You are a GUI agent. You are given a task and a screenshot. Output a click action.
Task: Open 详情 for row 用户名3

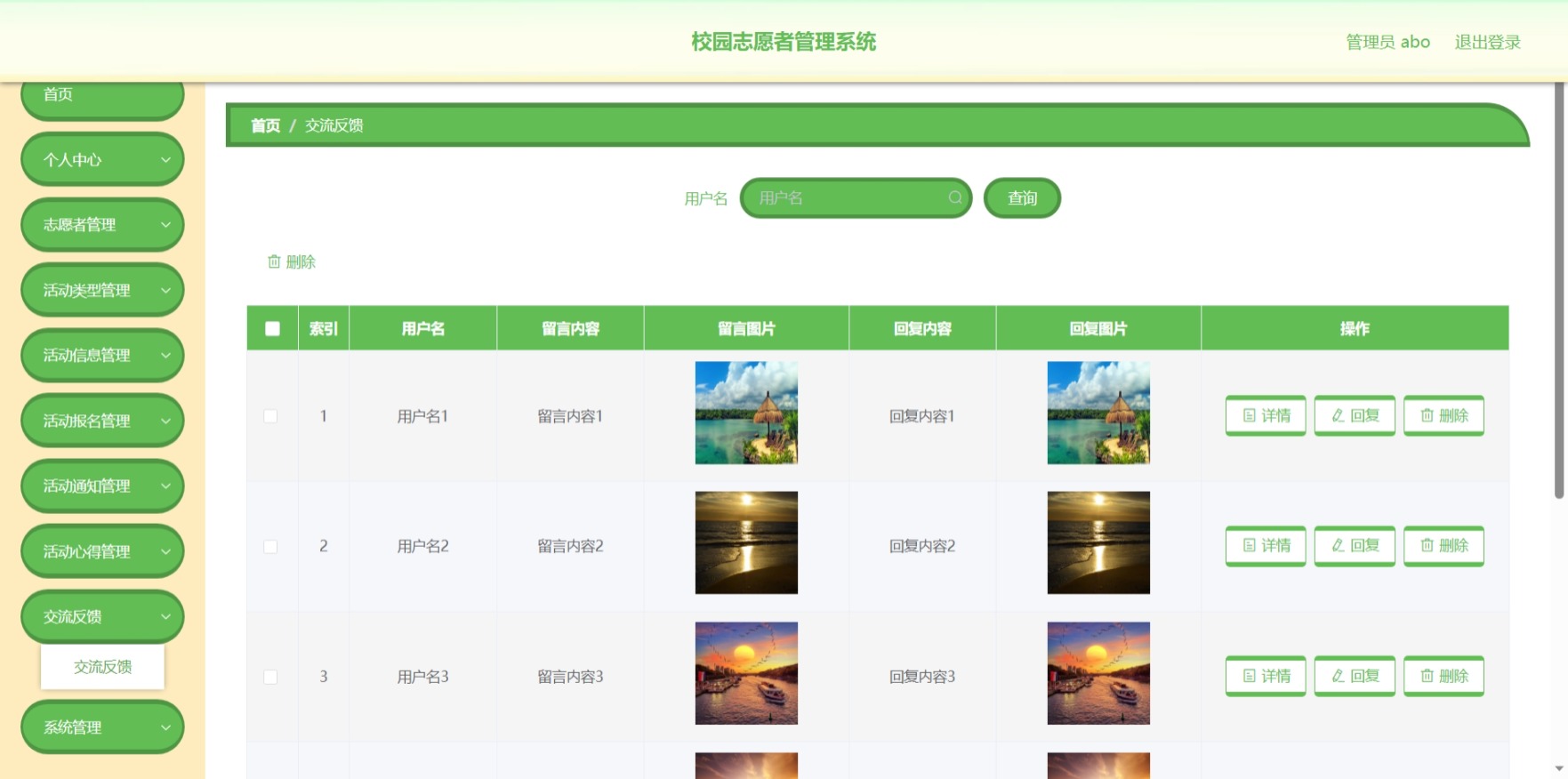pos(1266,676)
